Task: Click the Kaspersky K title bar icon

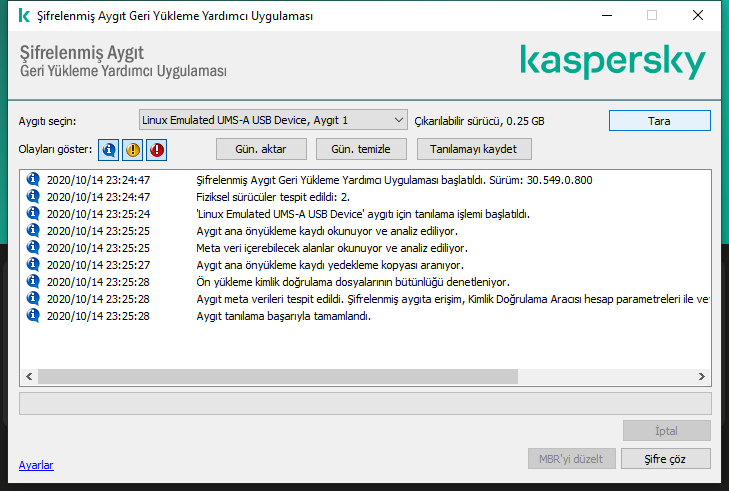Action: [x=24, y=16]
